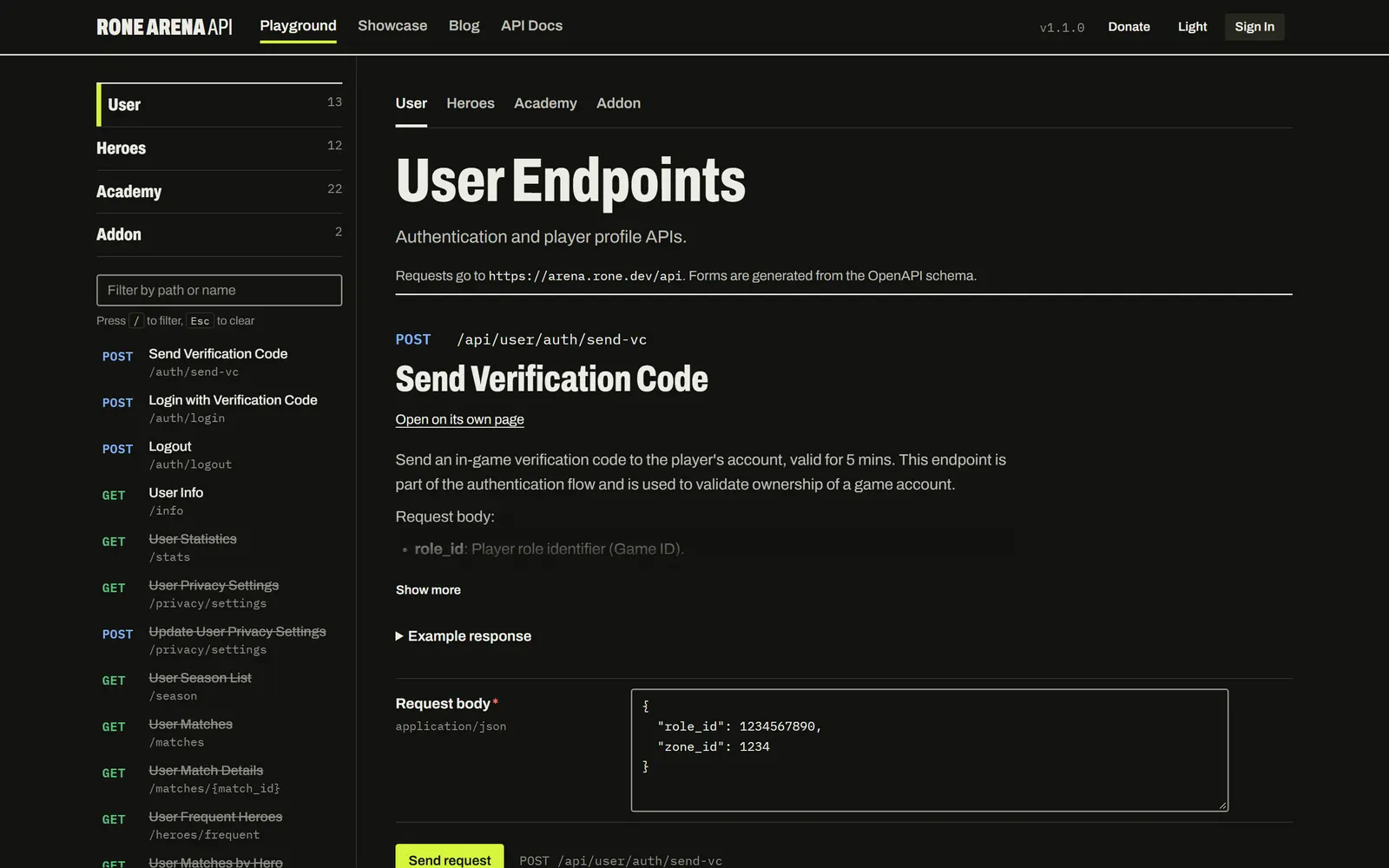Image resolution: width=1389 pixels, height=868 pixels.
Task: Select User category in sidebar
Action: 220,105
